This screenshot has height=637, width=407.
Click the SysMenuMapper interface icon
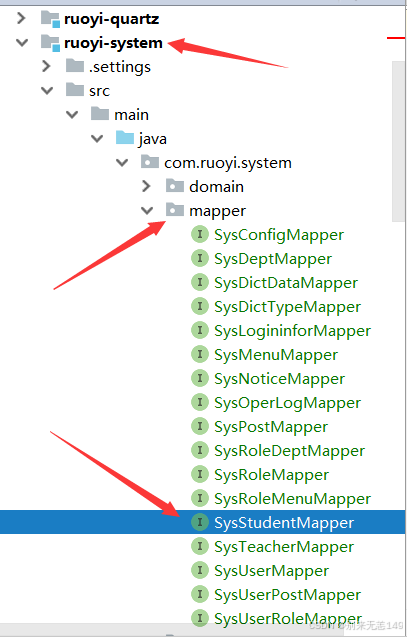(200, 354)
